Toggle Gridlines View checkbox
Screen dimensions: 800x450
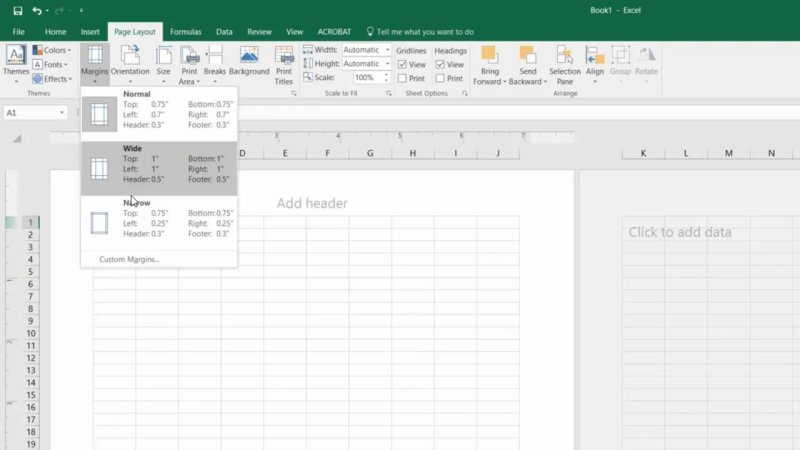402,64
